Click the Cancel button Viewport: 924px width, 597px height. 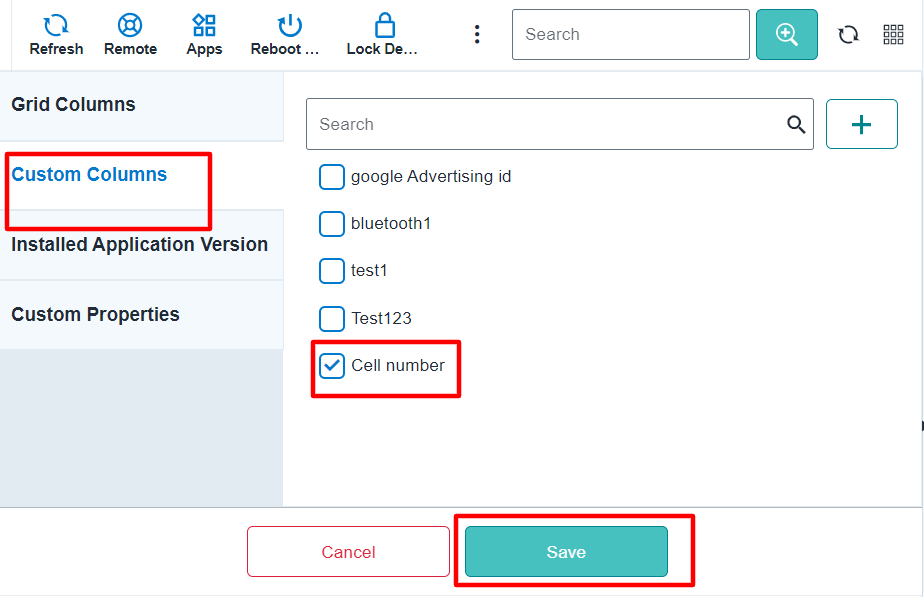click(348, 552)
